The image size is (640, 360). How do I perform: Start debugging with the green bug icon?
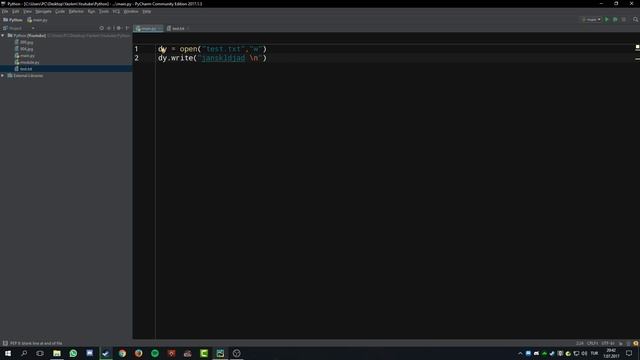(615, 20)
